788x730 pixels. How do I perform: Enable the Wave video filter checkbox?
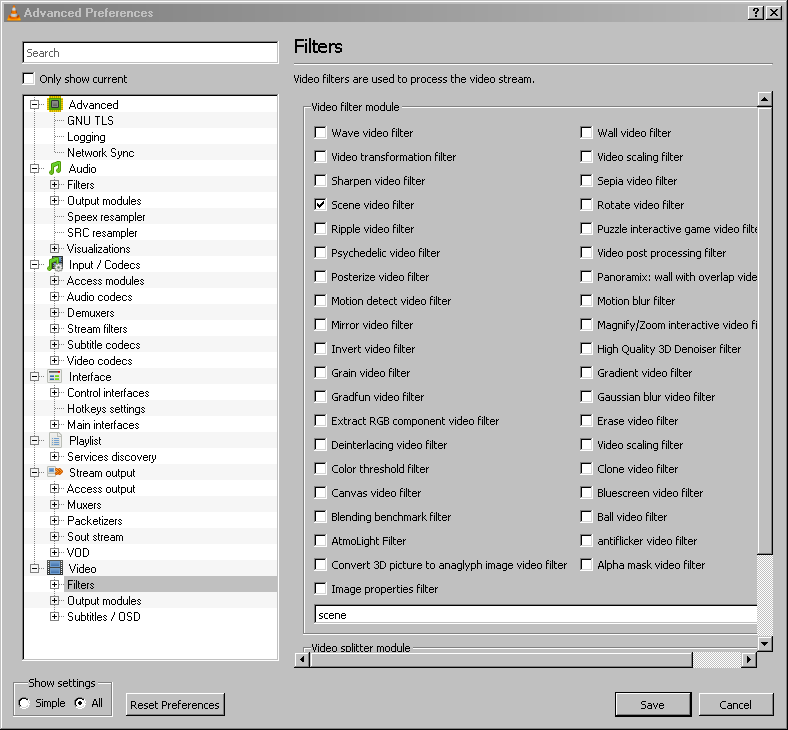(320, 133)
